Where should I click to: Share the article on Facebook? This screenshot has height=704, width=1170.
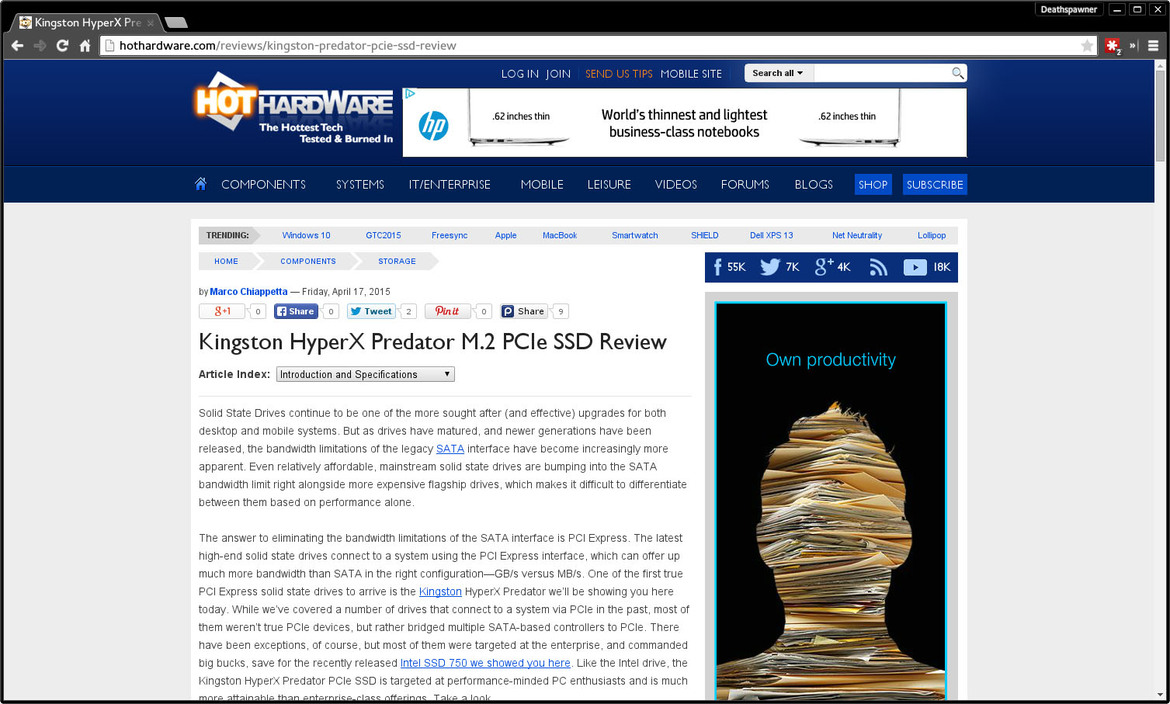[295, 311]
